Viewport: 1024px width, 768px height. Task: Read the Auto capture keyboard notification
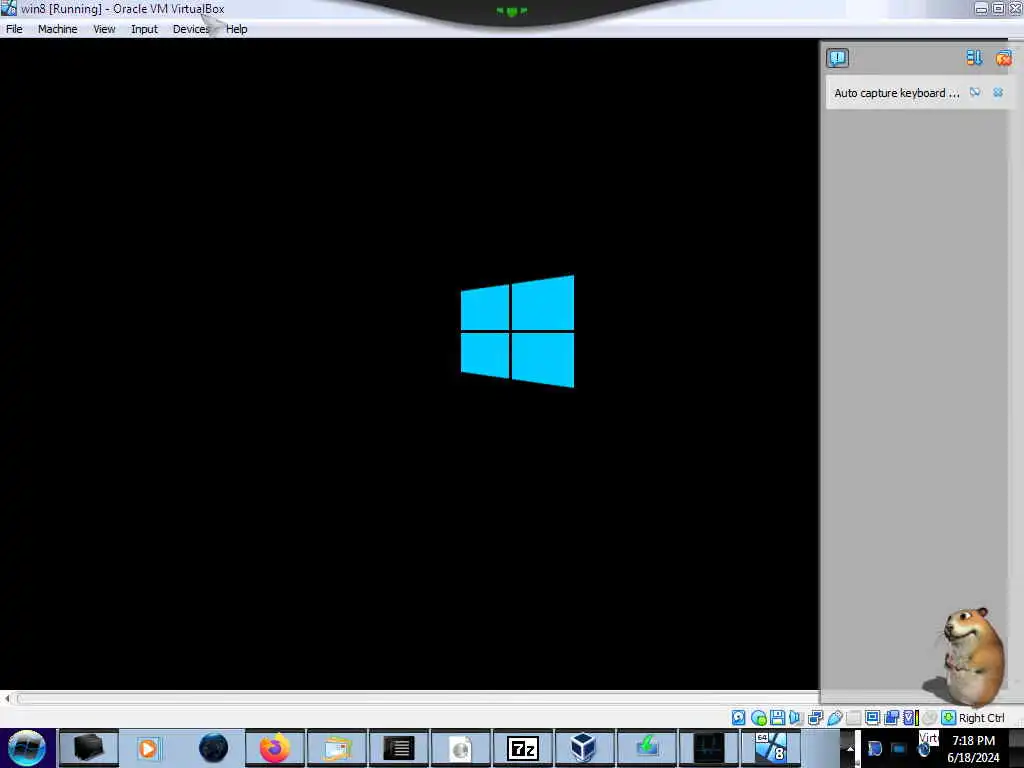[x=897, y=93]
